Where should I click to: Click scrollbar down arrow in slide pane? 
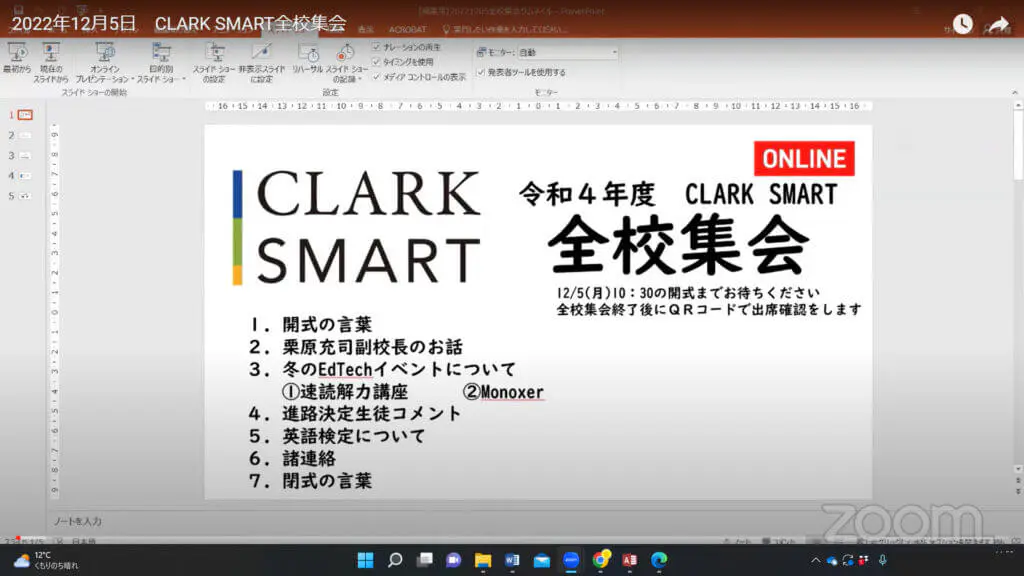click(x=1017, y=469)
